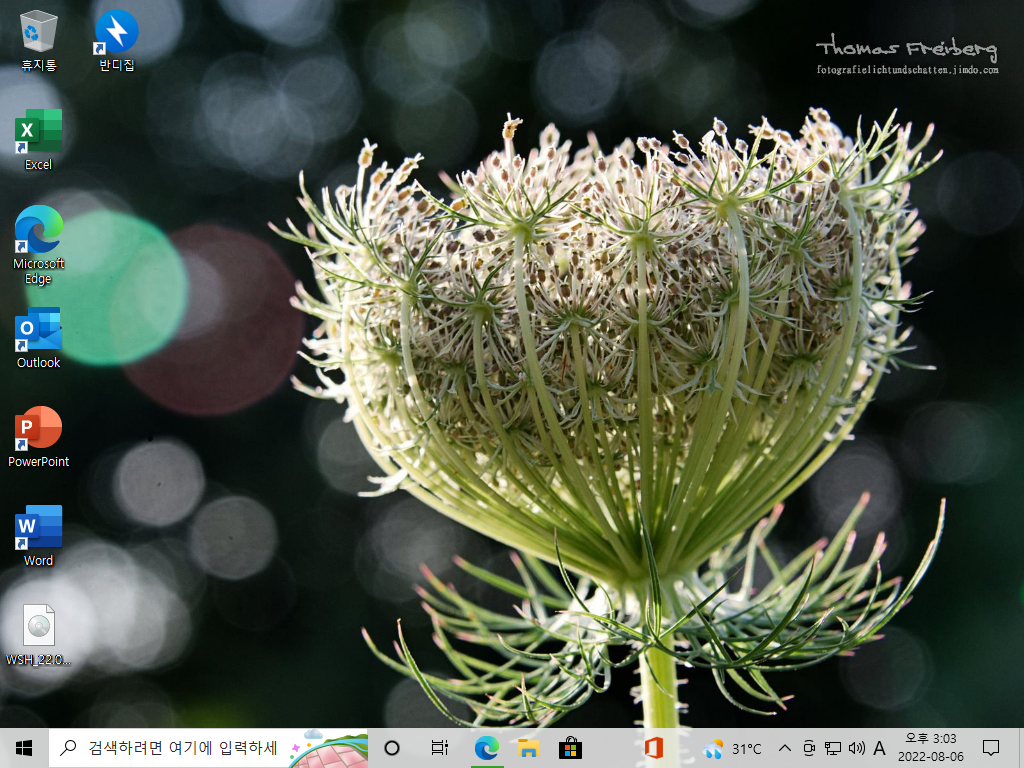This screenshot has height=768, width=1024.
Task: Select the WSH_22.0 disc image file
Action: (x=39, y=635)
